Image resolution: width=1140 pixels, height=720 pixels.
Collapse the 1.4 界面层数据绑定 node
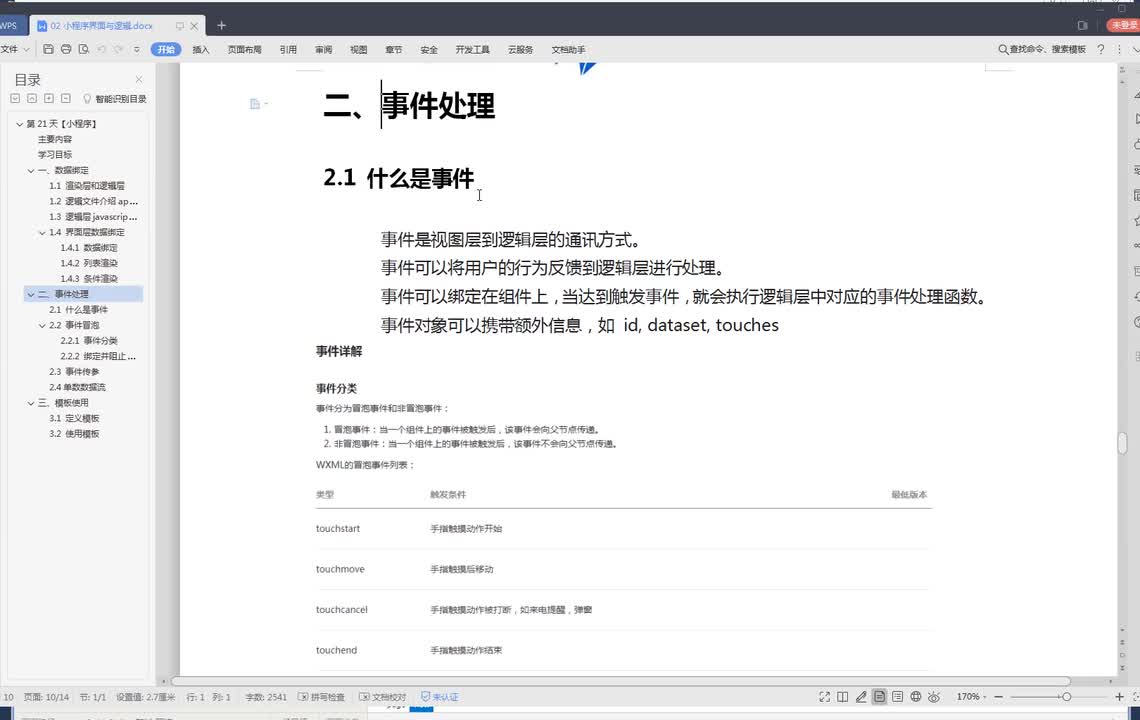click(x=42, y=233)
